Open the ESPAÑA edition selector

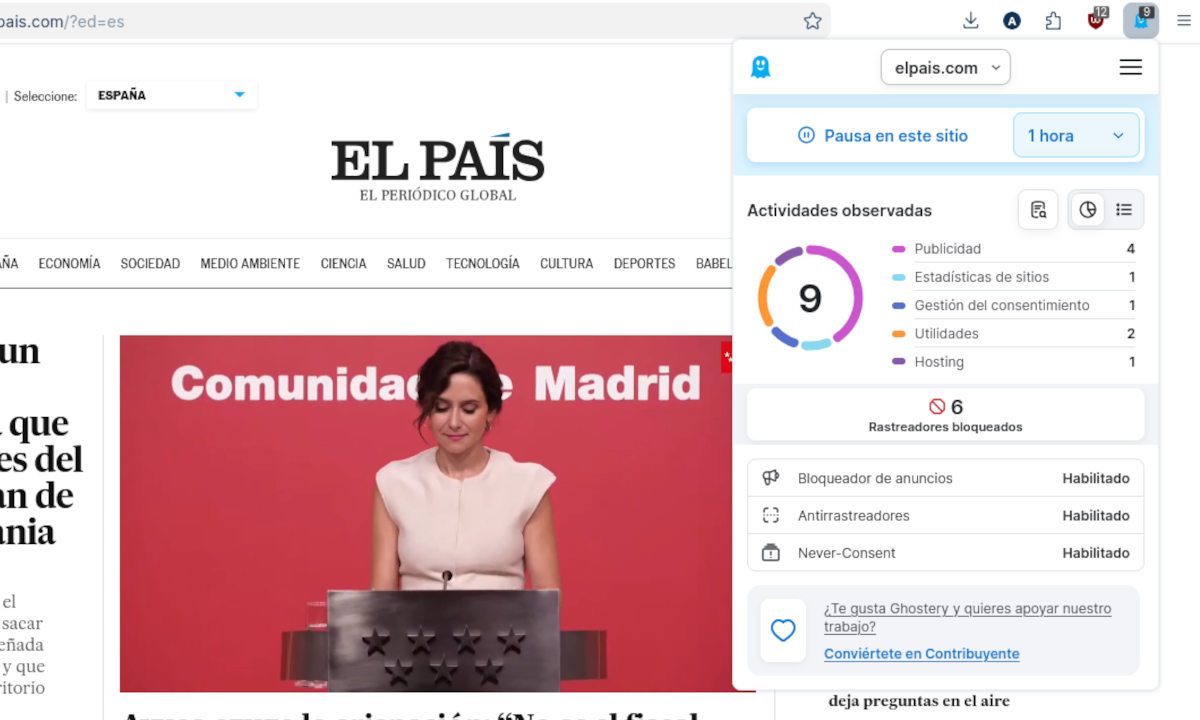(171, 95)
